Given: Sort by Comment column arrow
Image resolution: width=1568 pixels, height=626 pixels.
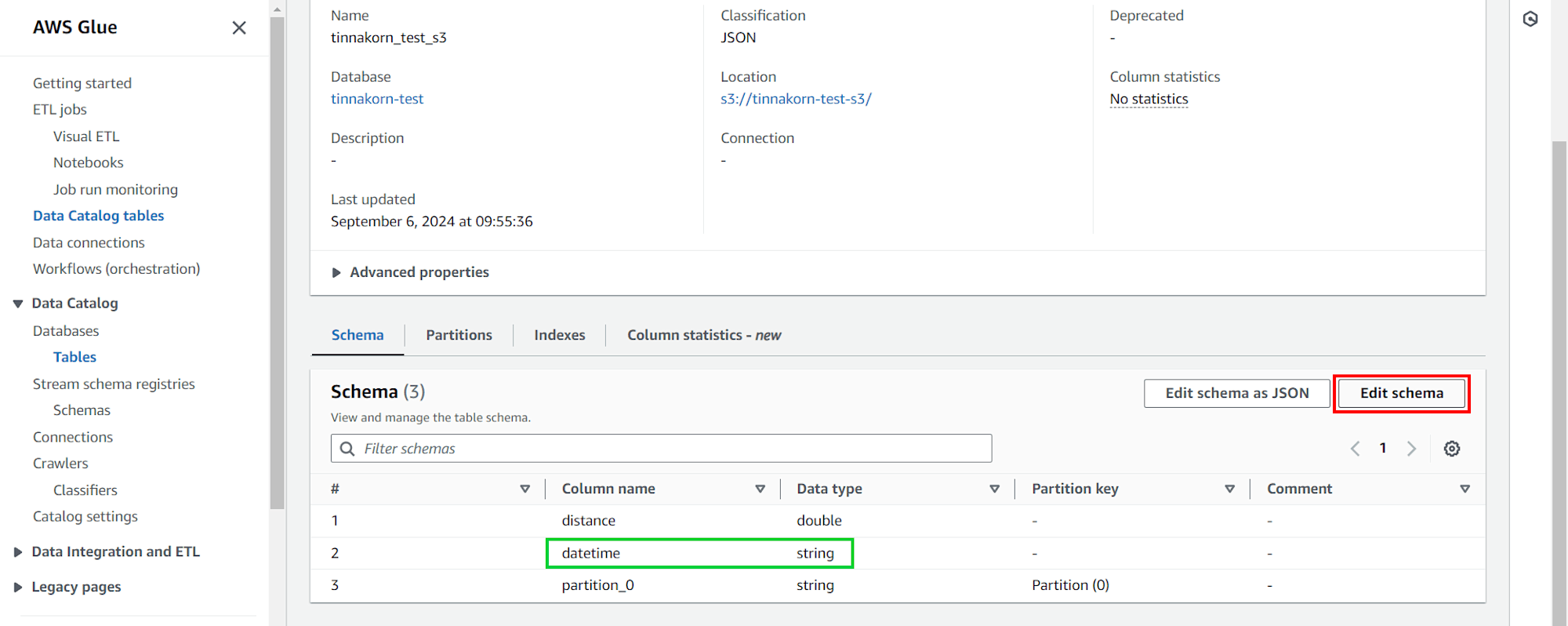Looking at the screenshot, I should 1465,489.
